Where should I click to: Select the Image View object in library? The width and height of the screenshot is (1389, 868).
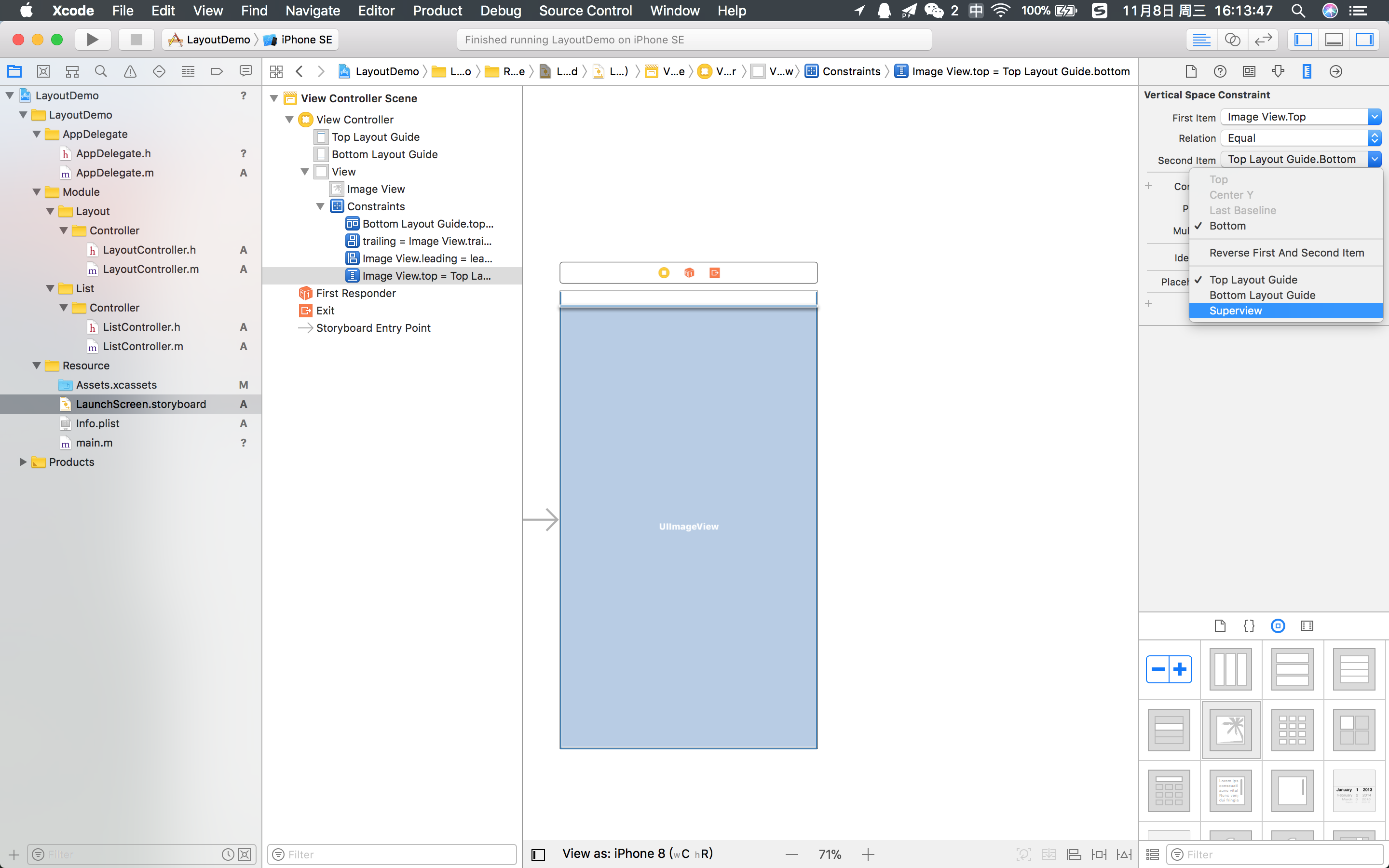click(1231, 730)
